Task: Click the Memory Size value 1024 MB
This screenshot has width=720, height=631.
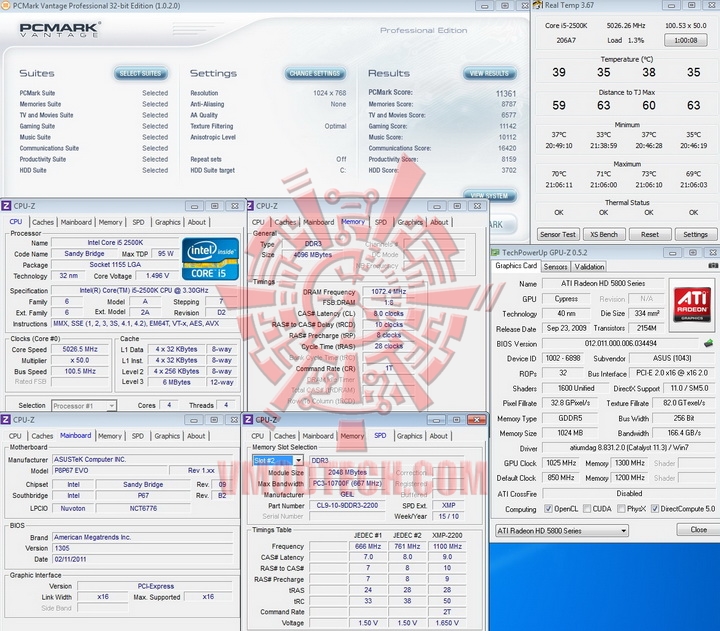Action: [x=570, y=433]
